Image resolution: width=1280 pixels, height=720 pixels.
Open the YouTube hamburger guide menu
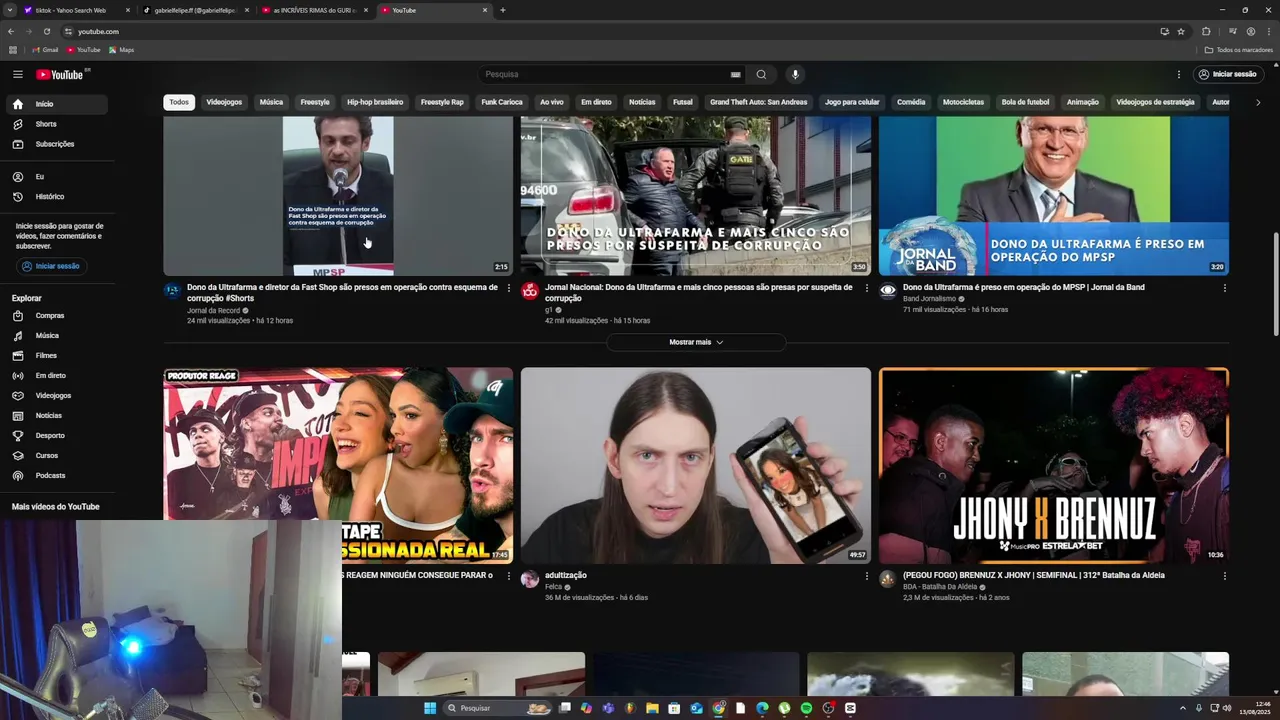coord(17,74)
